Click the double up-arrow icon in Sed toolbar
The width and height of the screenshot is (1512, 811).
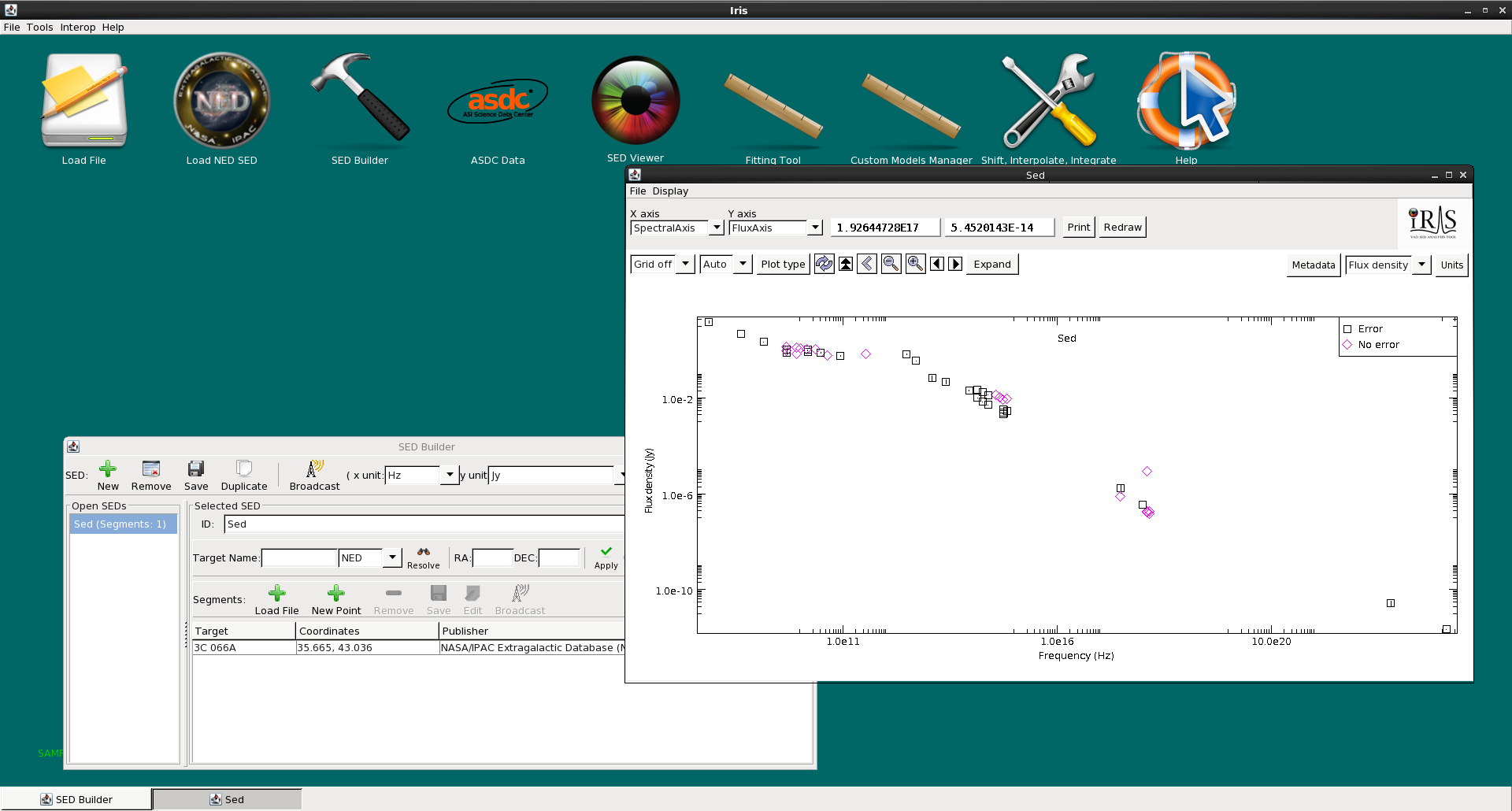846,265
